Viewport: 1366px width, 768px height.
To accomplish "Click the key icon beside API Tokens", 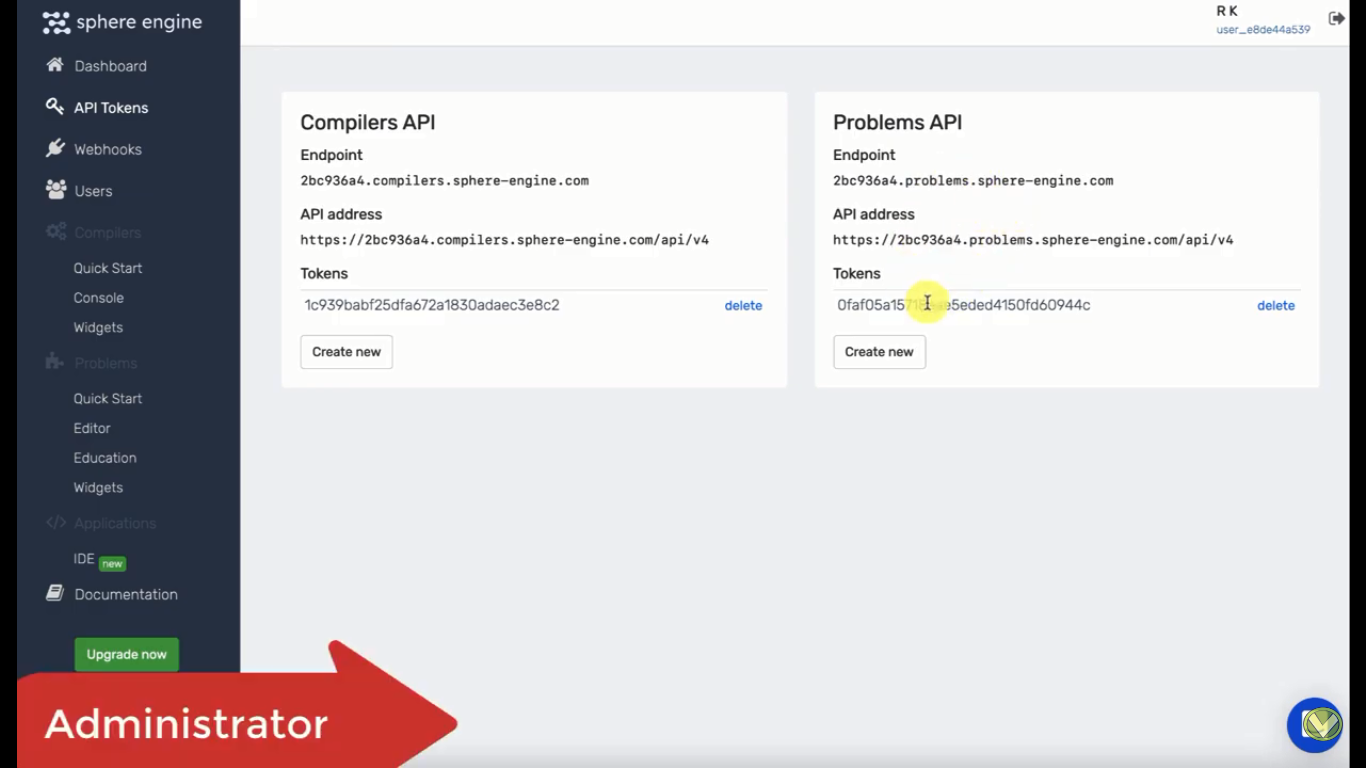I will tap(55, 106).
